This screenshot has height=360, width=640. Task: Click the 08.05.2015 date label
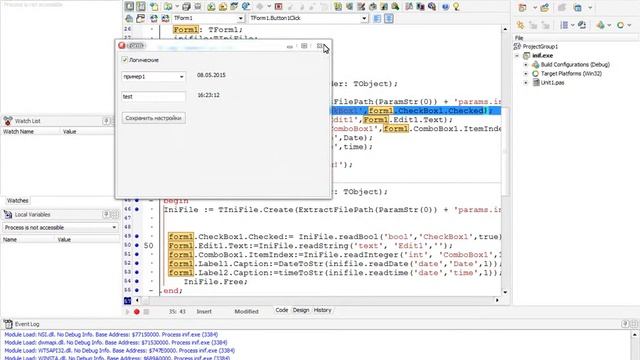pos(211,76)
